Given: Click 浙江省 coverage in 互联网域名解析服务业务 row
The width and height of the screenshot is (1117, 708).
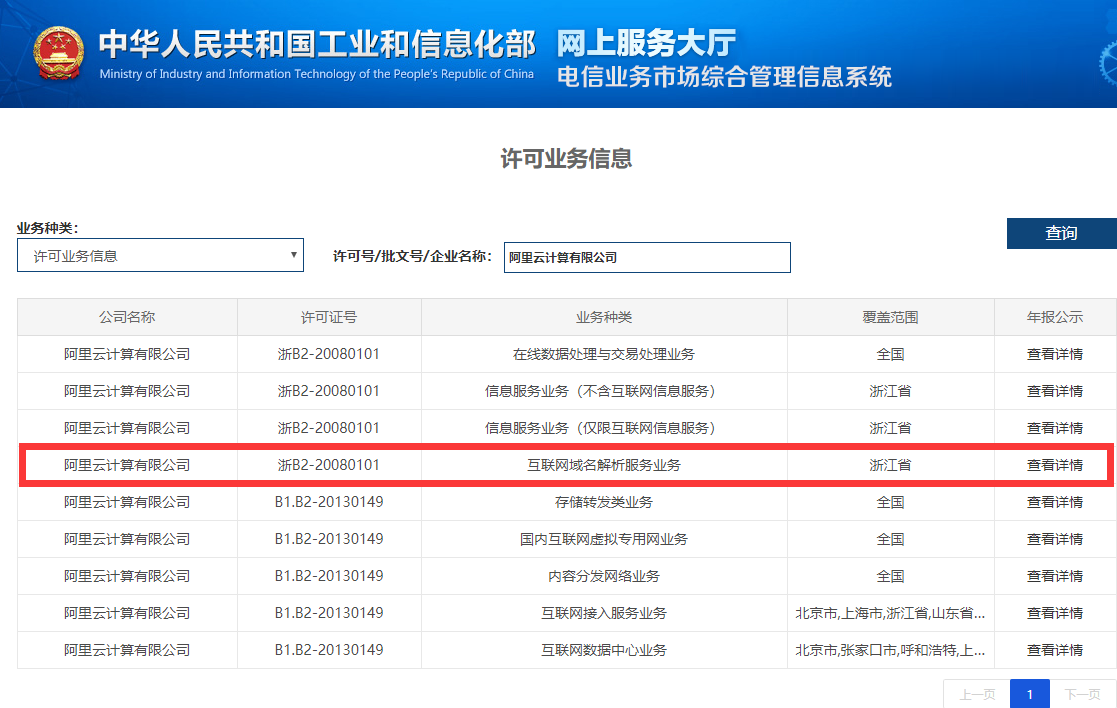Looking at the screenshot, I should coord(890,465).
